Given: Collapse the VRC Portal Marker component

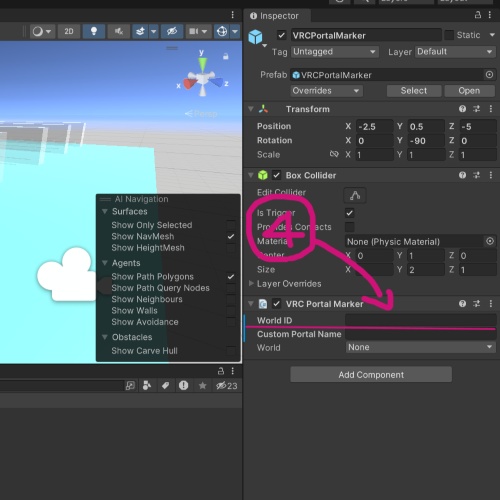Looking at the screenshot, I should [x=251, y=304].
